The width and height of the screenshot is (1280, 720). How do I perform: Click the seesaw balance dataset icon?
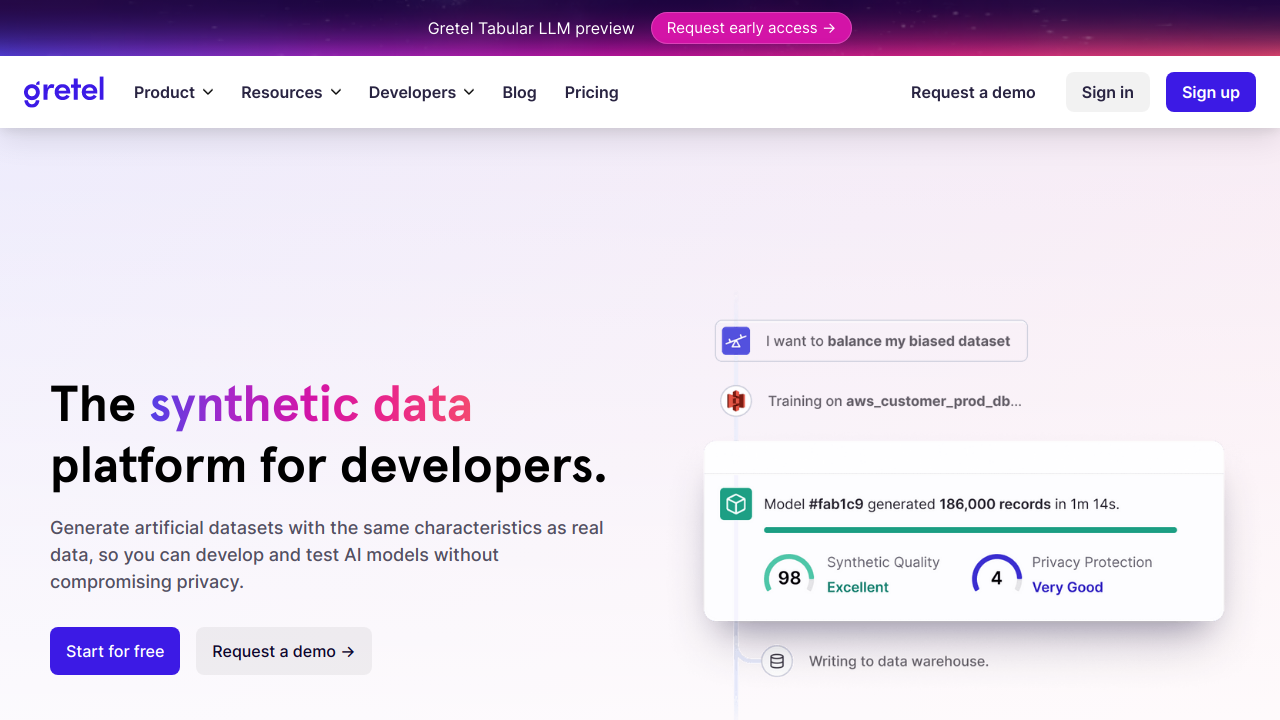(736, 341)
